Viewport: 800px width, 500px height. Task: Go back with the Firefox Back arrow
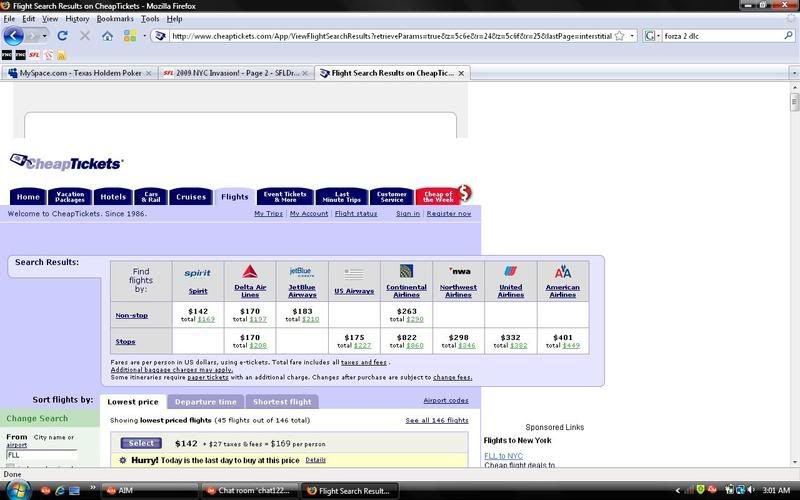13,36
